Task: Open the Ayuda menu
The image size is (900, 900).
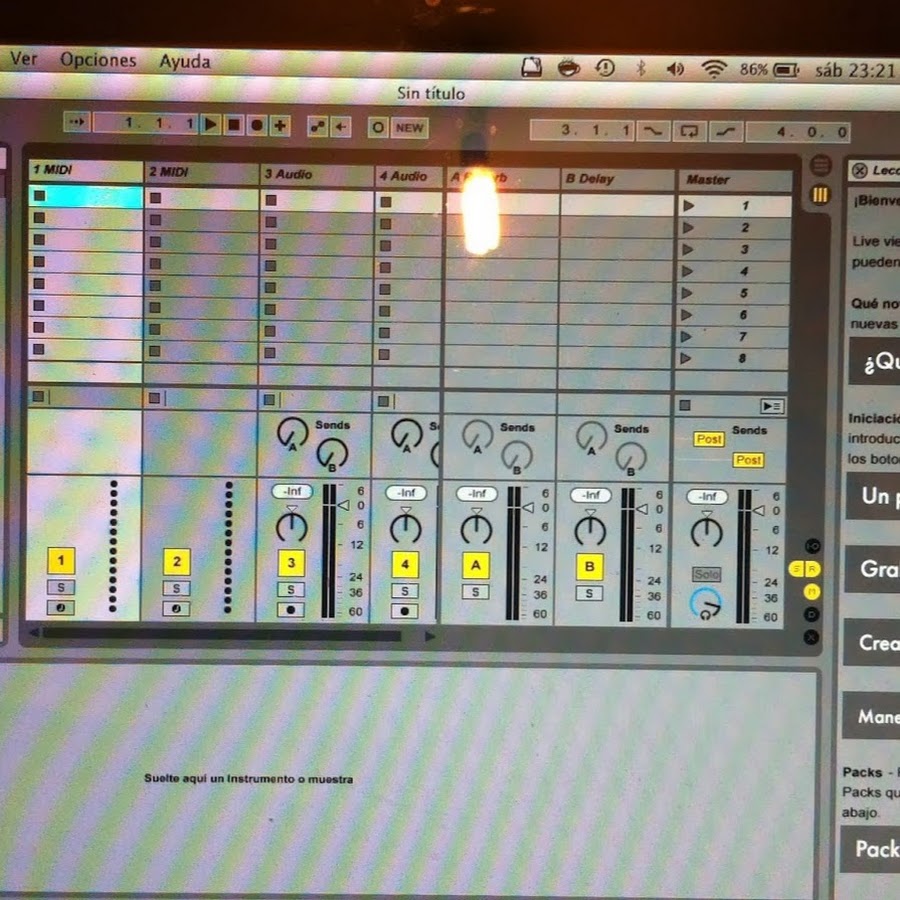Action: pos(185,61)
